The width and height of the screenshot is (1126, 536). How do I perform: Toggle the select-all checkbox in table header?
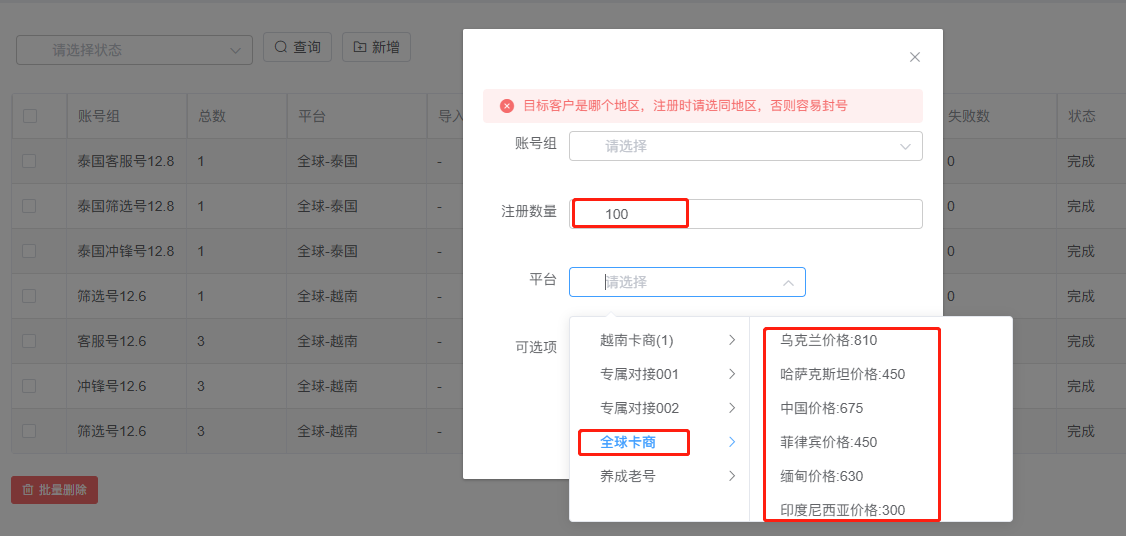(30, 116)
